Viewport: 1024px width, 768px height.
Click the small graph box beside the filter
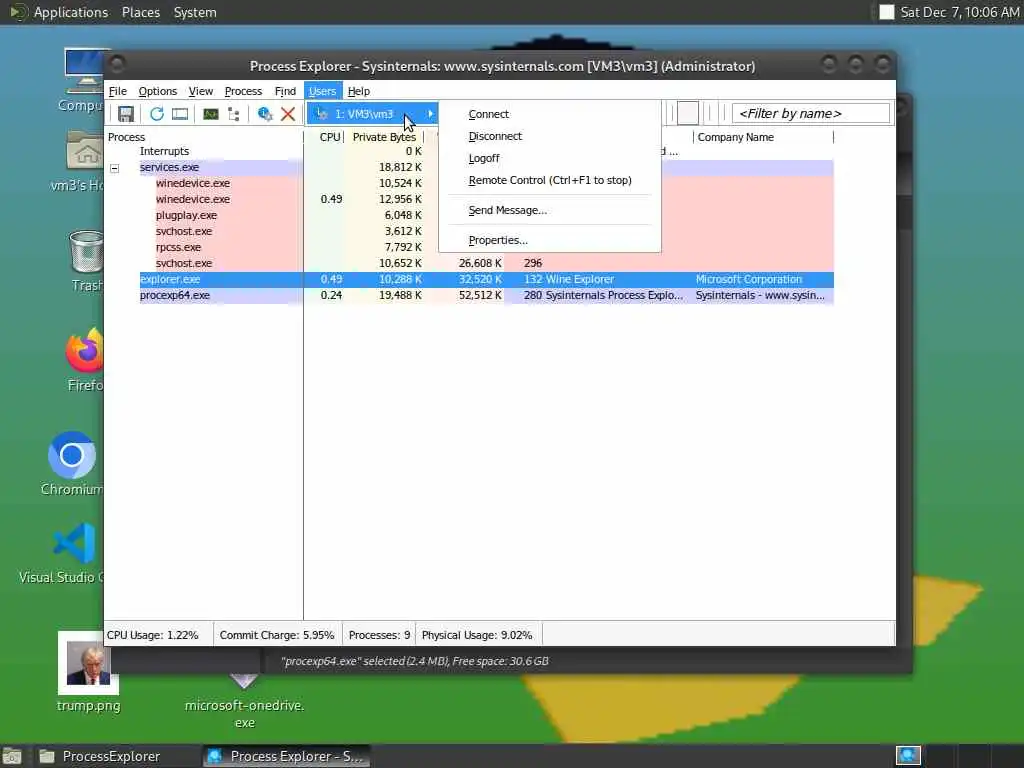[688, 113]
